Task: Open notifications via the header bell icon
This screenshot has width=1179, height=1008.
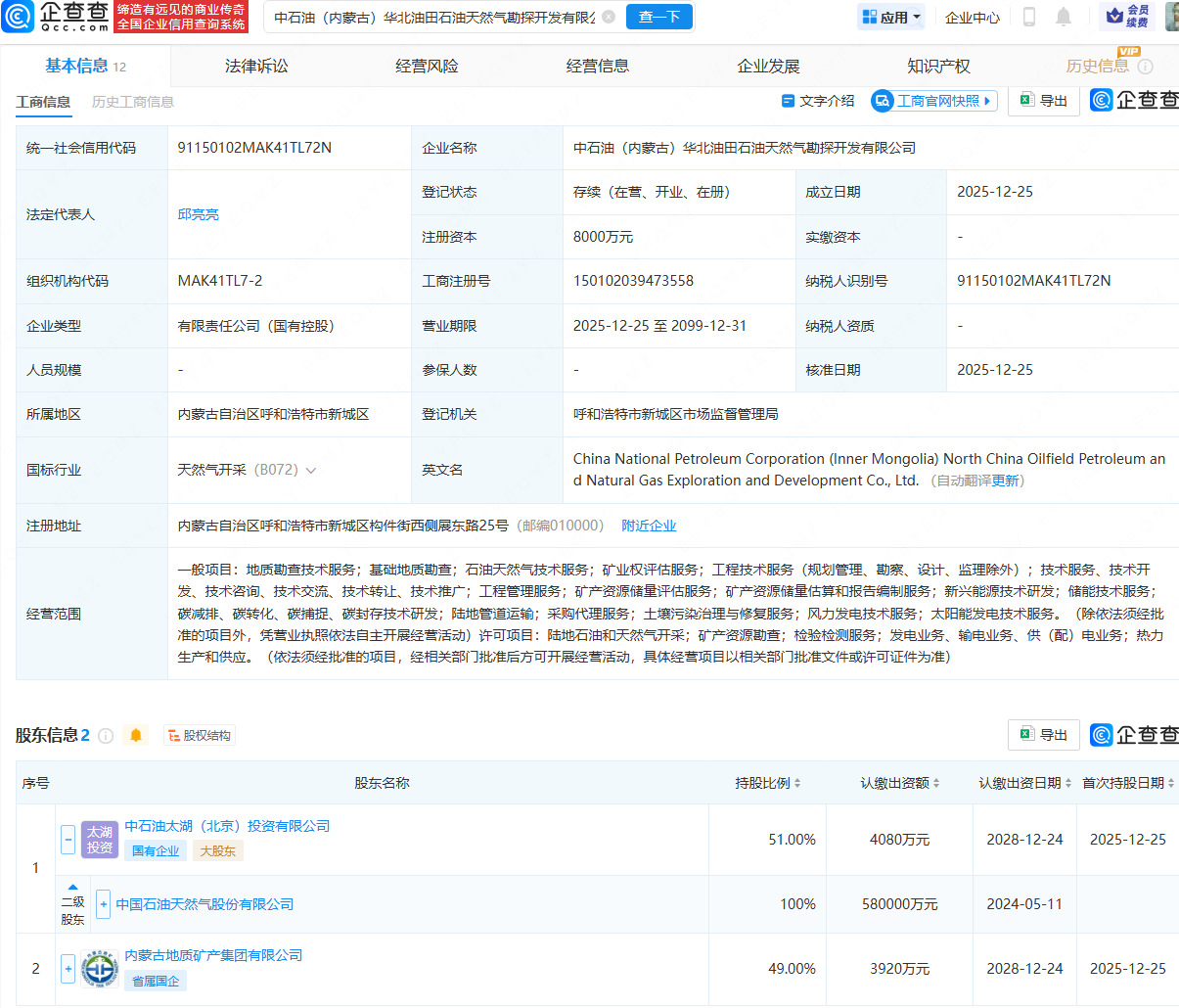Action: click(1064, 17)
